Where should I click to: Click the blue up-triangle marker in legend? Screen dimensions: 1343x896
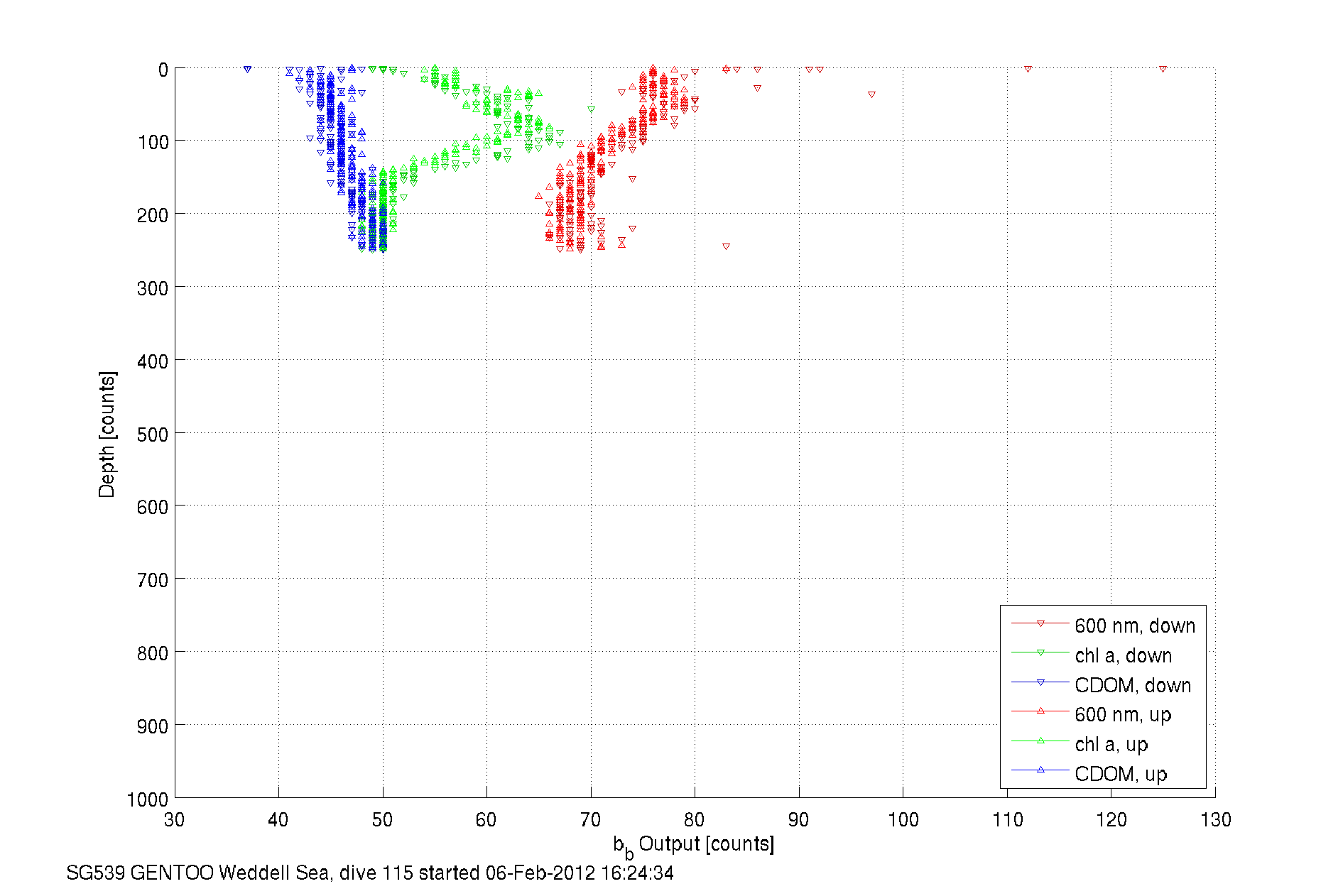pyautogui.click(x=1040, y=770)
